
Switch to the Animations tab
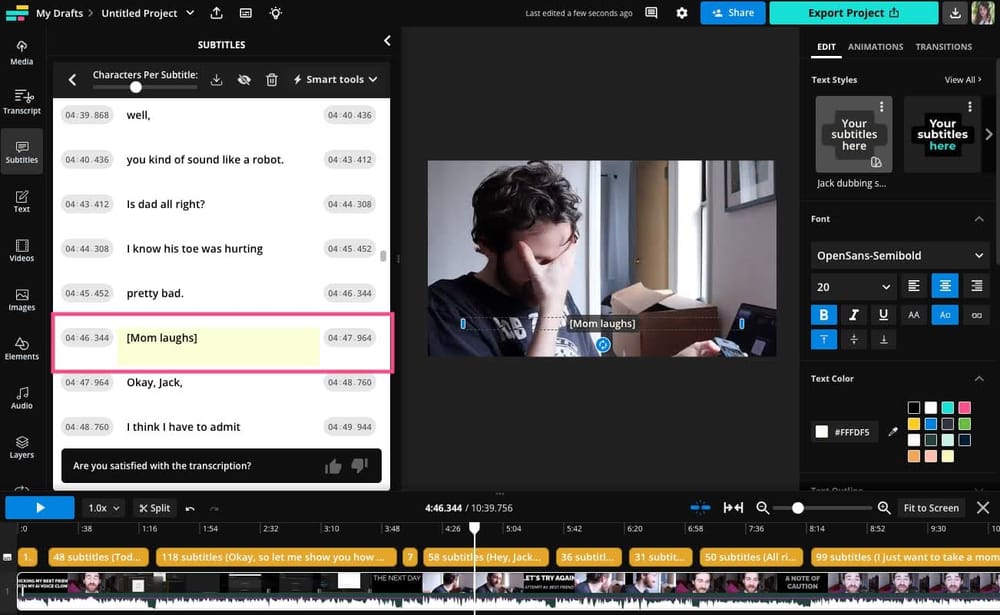pyautogui.click(x=875, y=46)
